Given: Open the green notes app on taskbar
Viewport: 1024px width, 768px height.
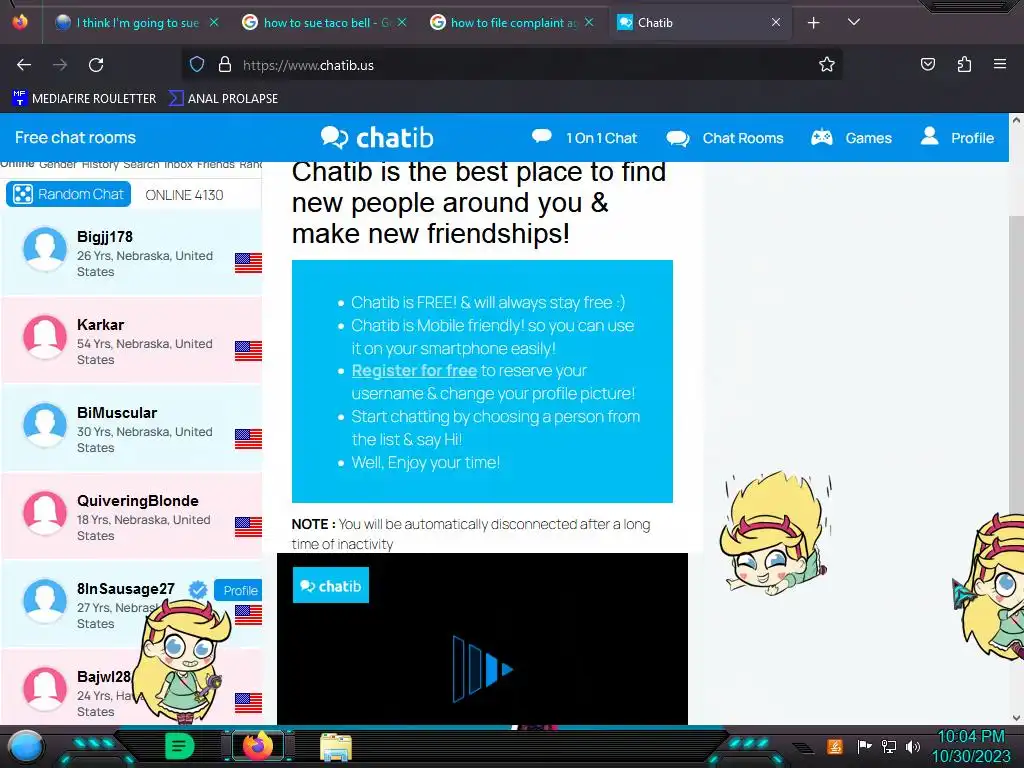Looking at the screenshot, I should [x=179, y=746].
